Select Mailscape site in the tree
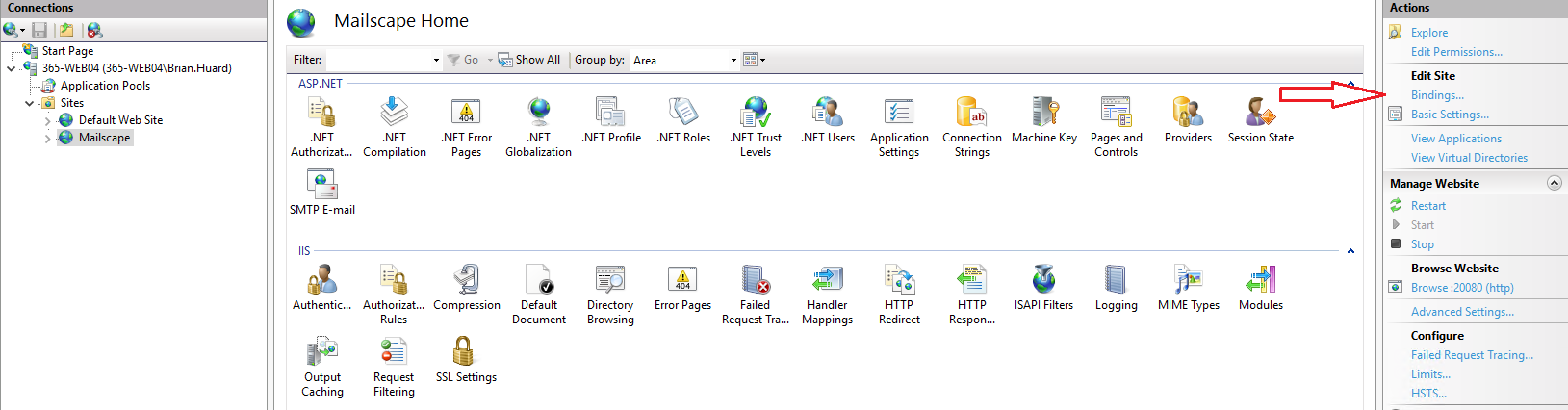The height and width of the screenshot is (410, 1568). coord(104,138)
